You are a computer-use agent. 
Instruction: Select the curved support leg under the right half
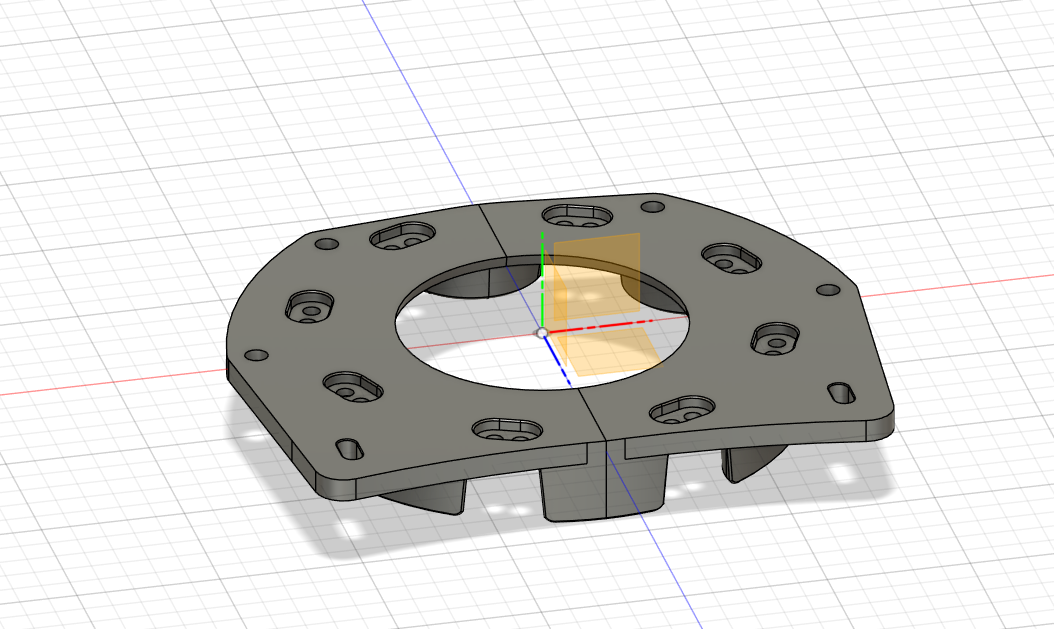(x=747, y=461)
